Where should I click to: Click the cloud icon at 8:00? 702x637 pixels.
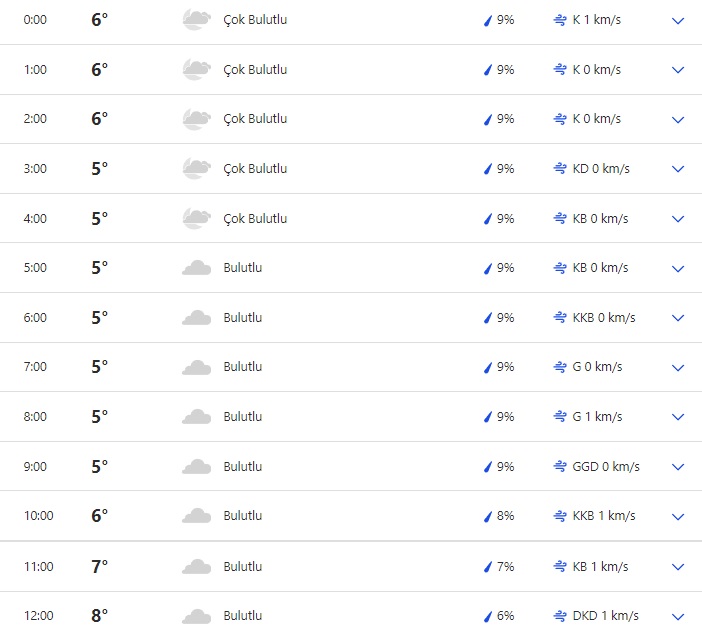coord(196,417)
